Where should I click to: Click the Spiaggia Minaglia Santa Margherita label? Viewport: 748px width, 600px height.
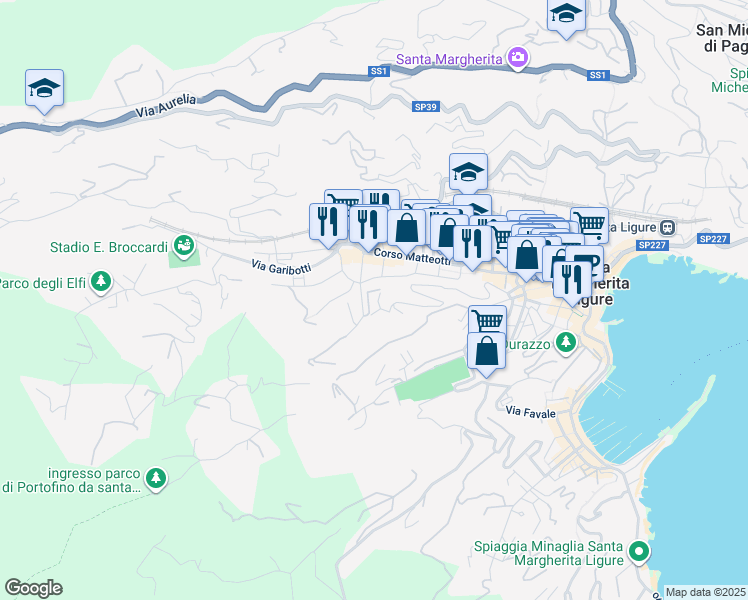pos(549,552)
